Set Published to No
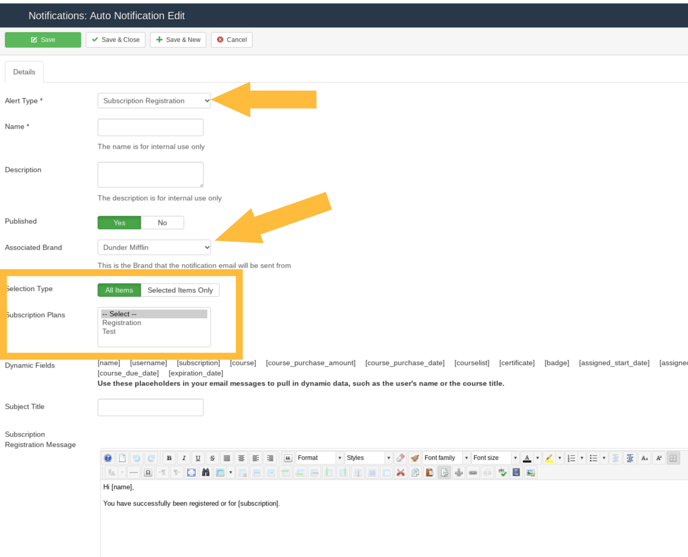 pyautogui.click(x=162, y=223)
